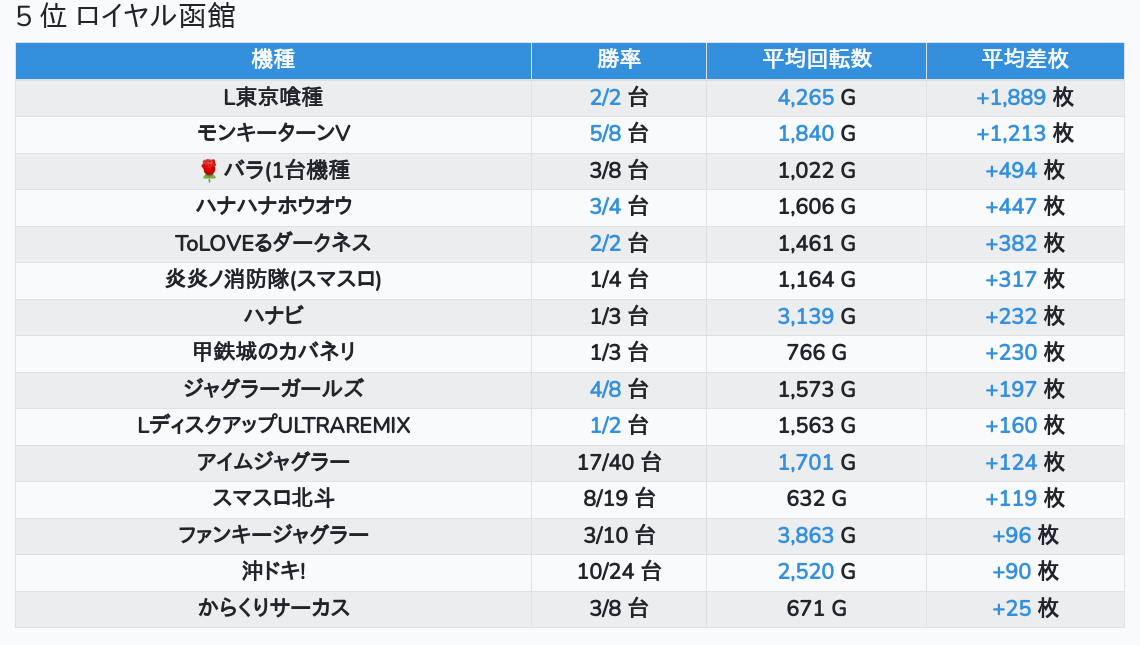The width and height of the screenshot is (1140, 645).
Task: Click 炎炎ノ消防隊(スマスロ) machine name
Action: [273, 280]
